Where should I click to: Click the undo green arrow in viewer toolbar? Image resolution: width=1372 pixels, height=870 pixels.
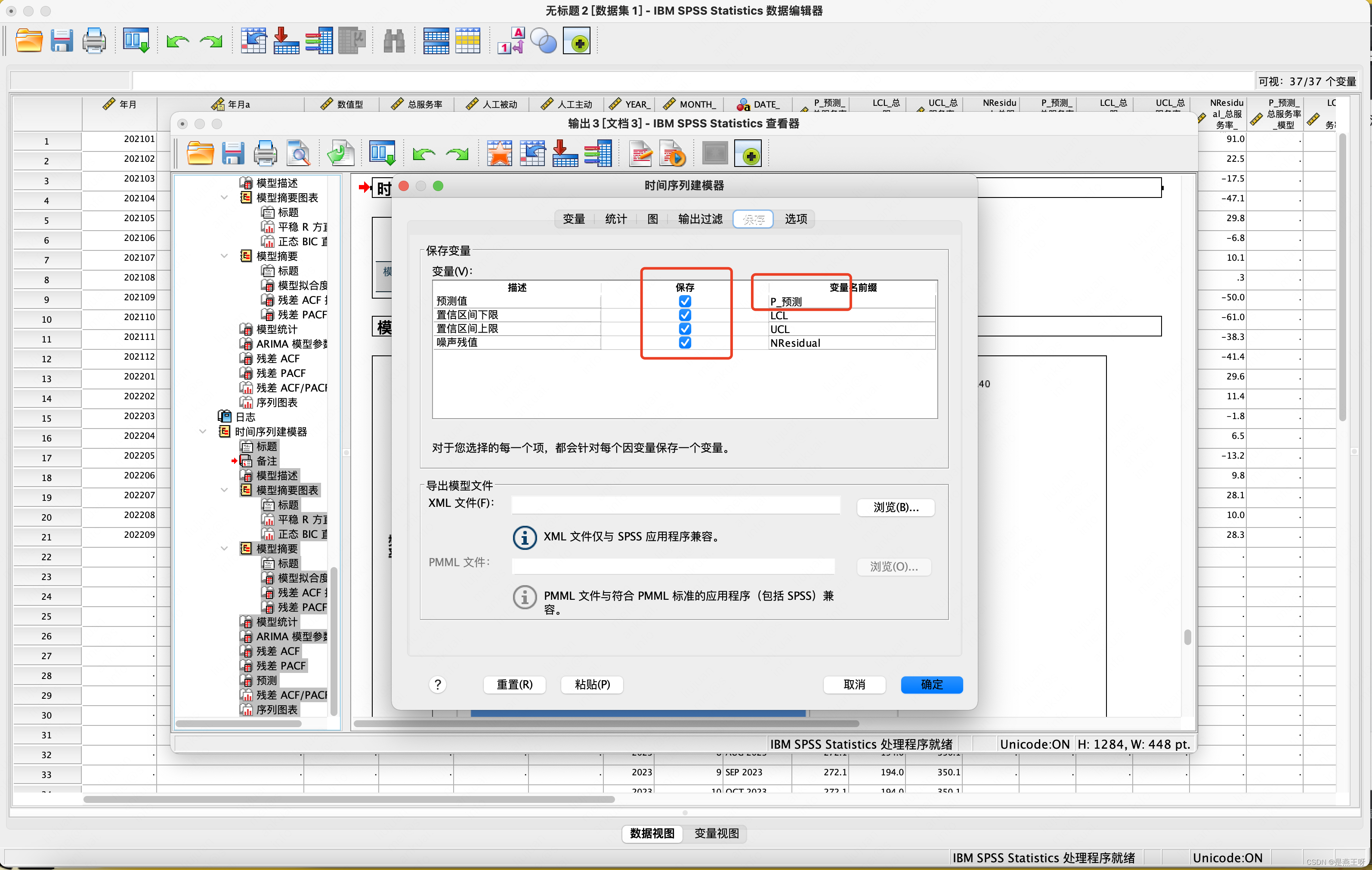coord(423,154)
